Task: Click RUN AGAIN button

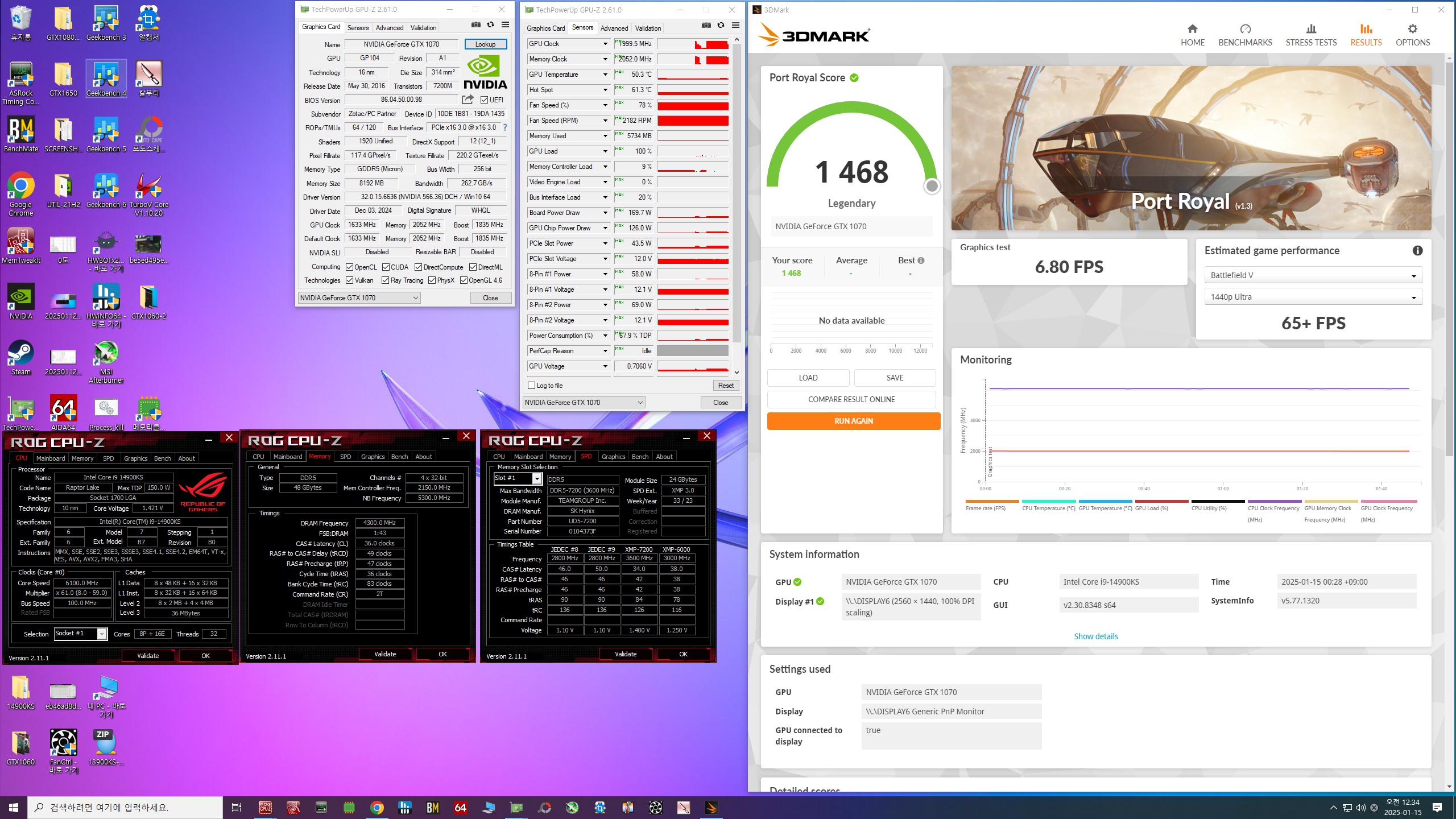Action: 853,421
